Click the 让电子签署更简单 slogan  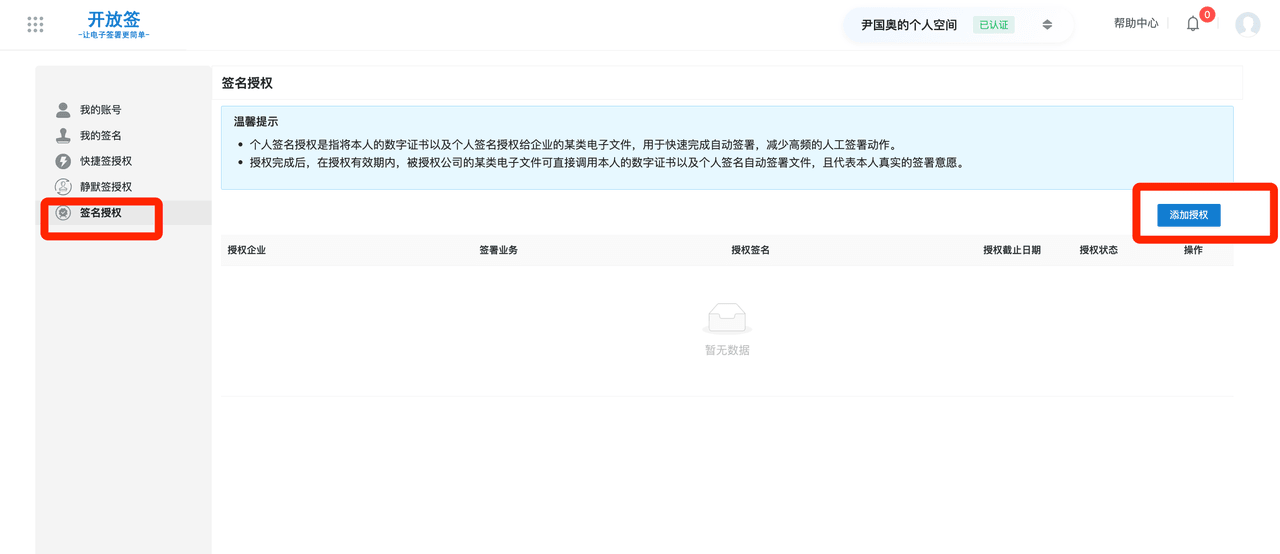[114, 36]
